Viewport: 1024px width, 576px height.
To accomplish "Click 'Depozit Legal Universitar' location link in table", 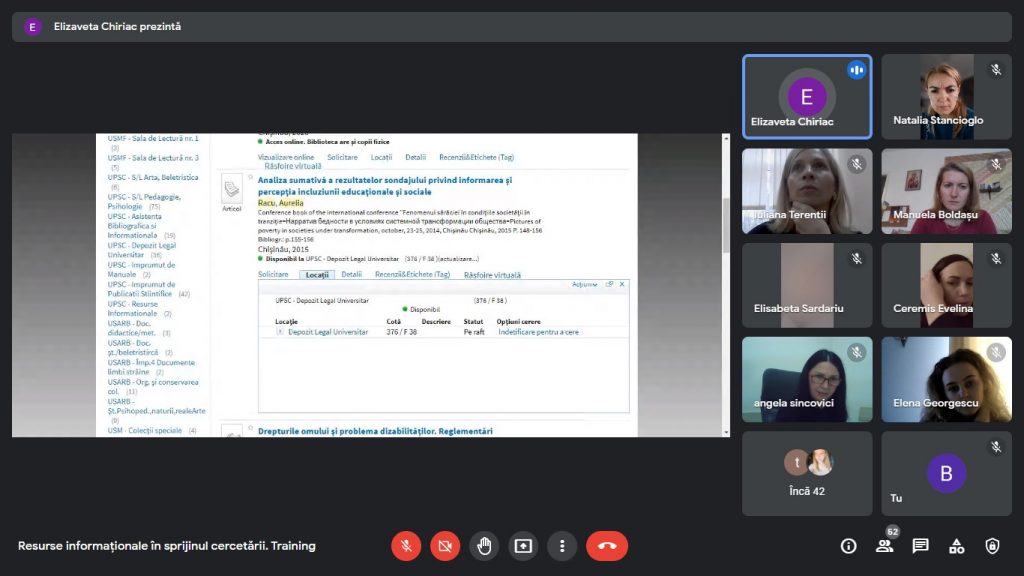I will coord(328,332).
